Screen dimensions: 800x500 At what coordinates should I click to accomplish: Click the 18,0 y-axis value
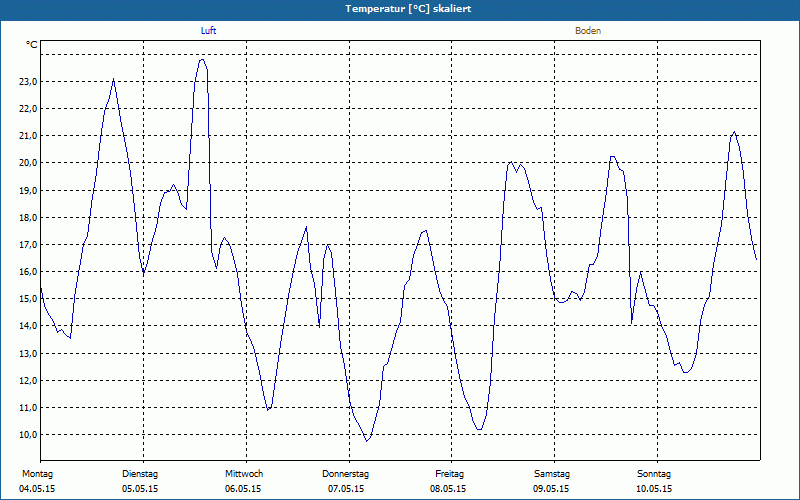[29, 217]
